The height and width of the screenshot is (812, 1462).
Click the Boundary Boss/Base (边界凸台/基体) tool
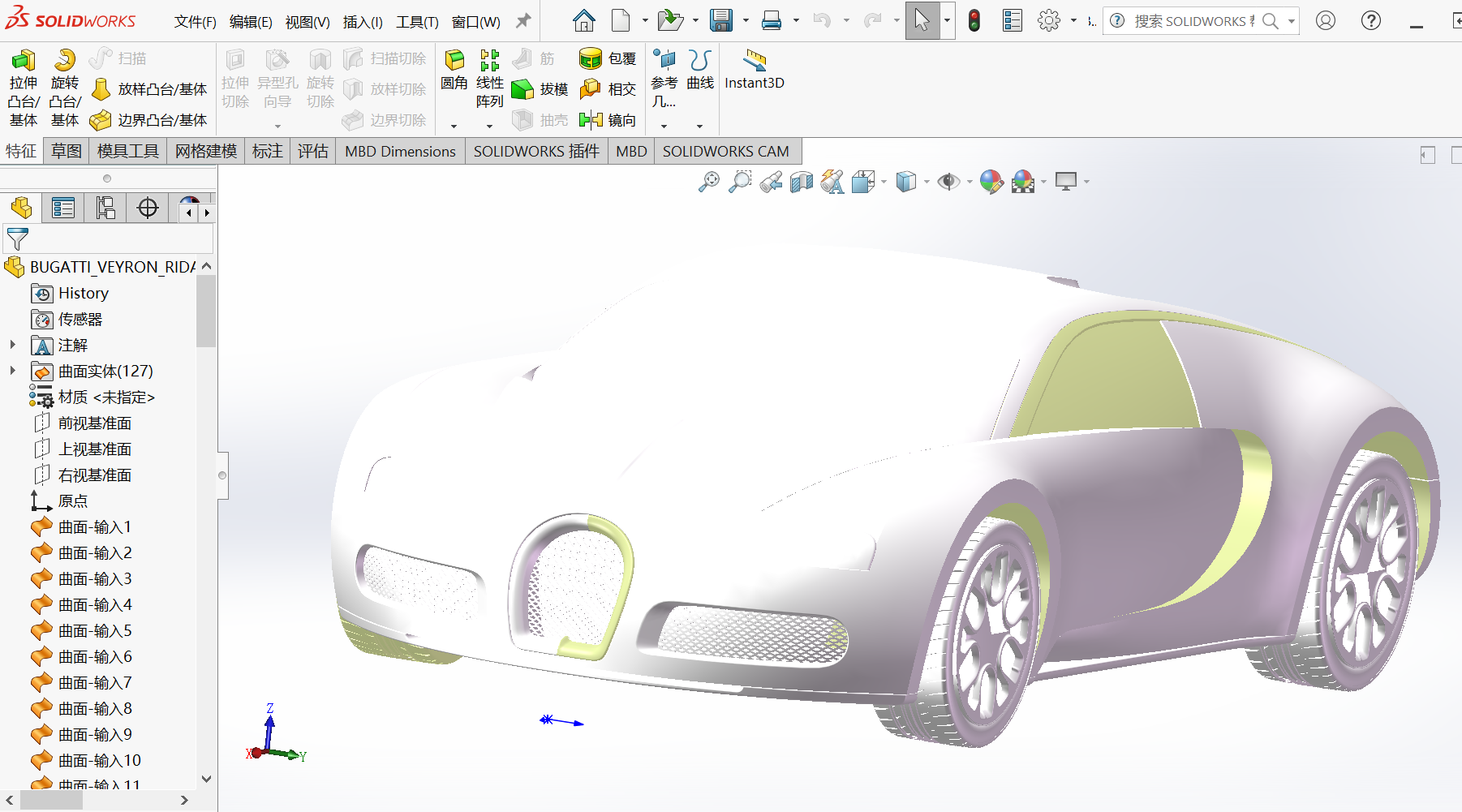tap(149, 120)
